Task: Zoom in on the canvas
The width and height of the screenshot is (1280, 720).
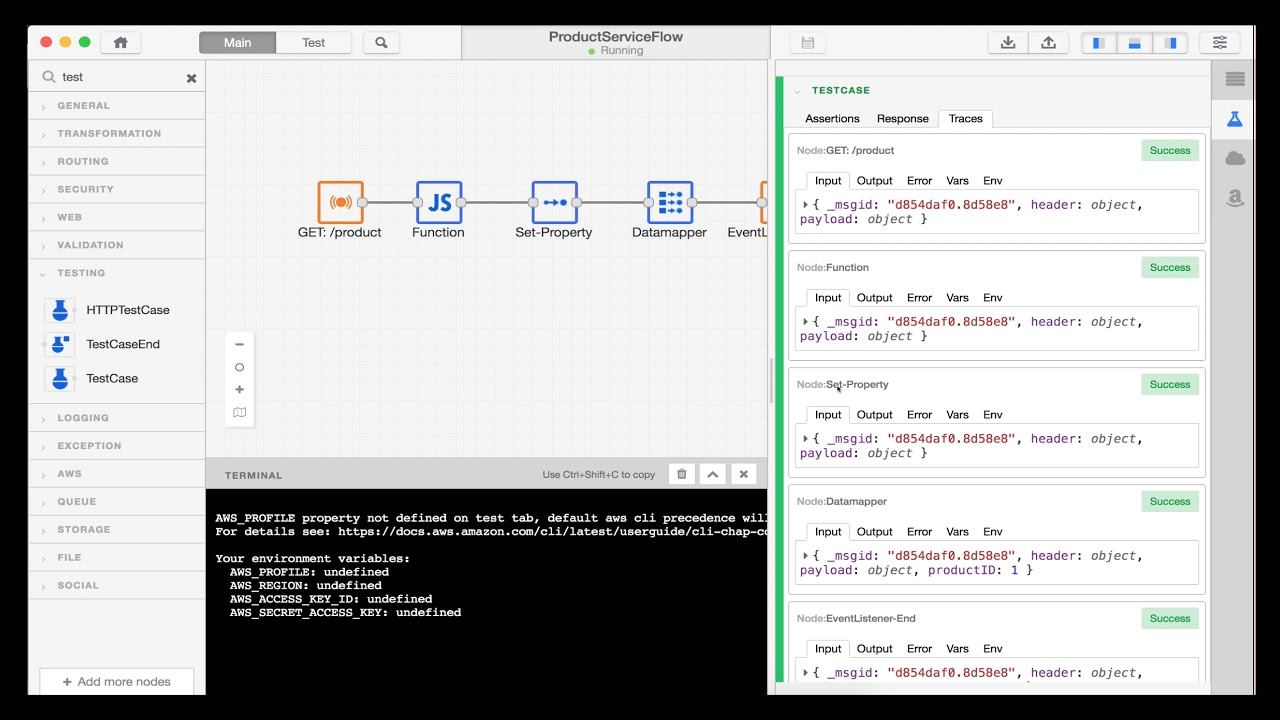Action: coord(239,389)
